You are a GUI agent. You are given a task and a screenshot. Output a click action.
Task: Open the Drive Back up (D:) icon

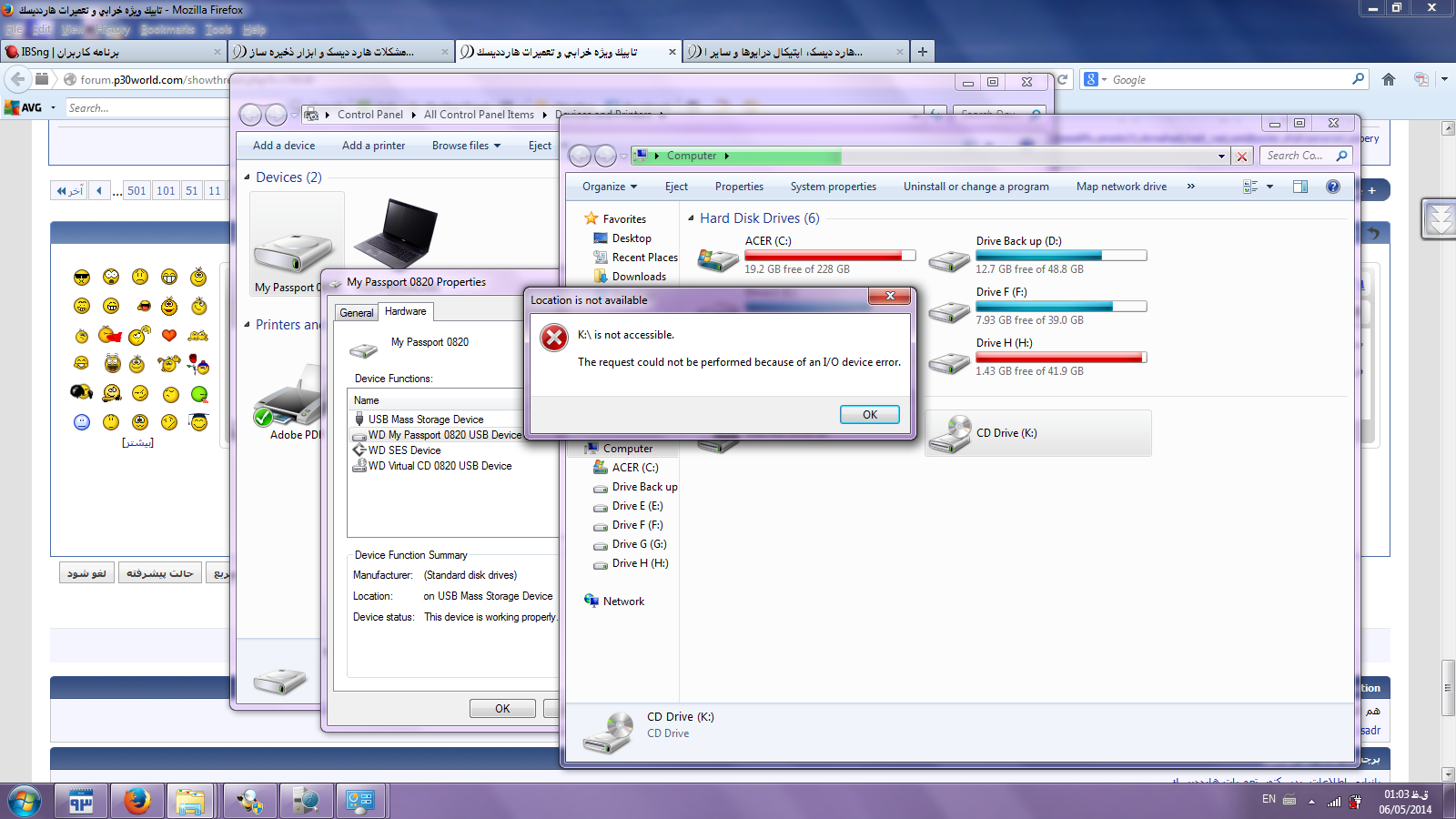[x=949, y=260]
